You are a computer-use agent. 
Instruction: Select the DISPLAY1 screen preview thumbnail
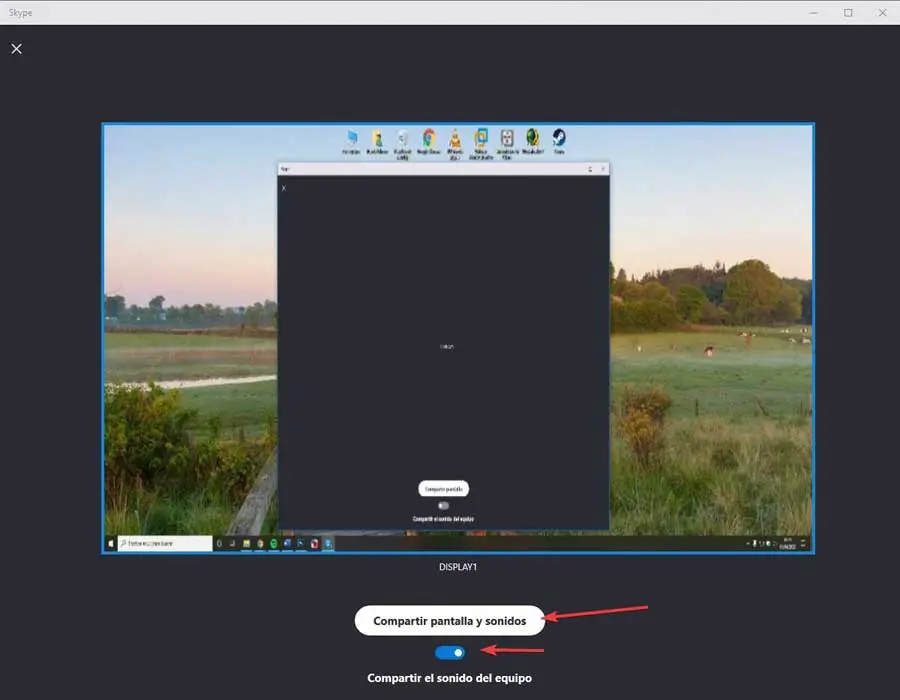click(x=458, y=339)
